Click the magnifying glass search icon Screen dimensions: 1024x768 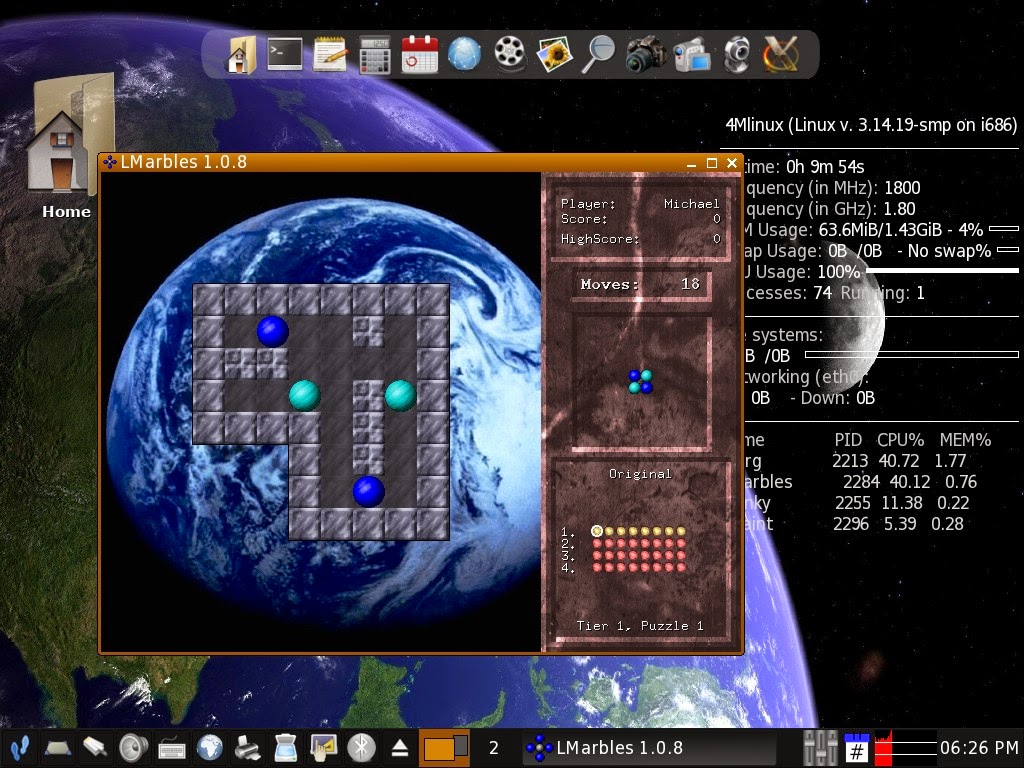click(598, 54)
